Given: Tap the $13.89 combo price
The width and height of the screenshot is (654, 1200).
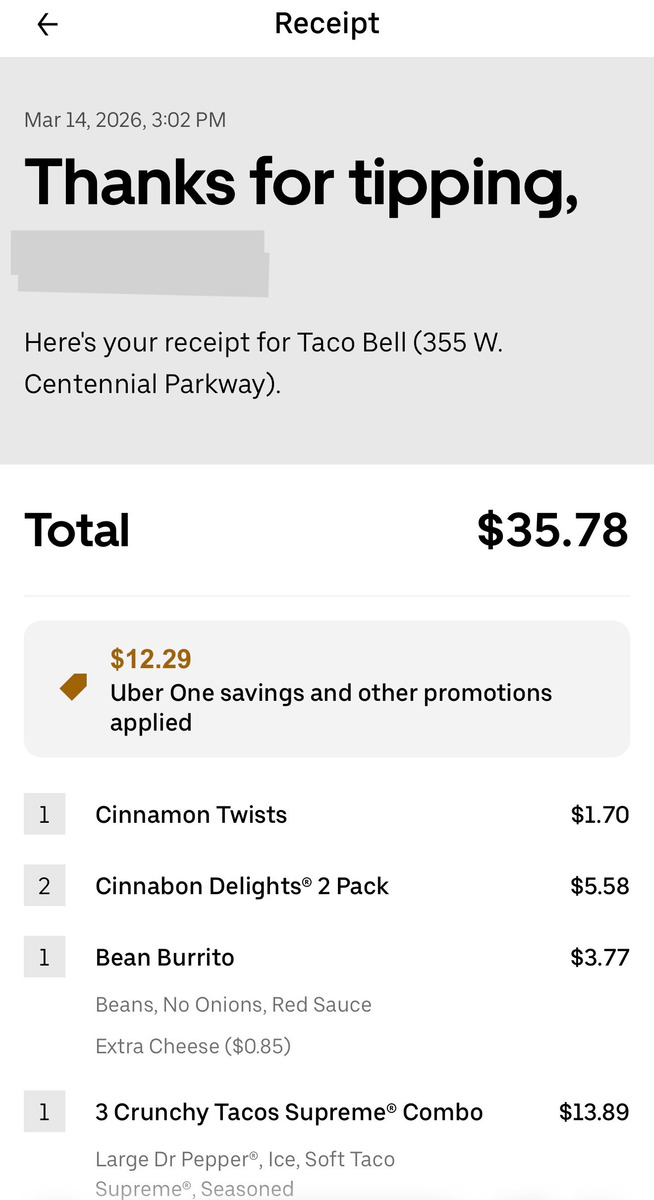Looking at the screenshot, I should (x=594, y=1112).
